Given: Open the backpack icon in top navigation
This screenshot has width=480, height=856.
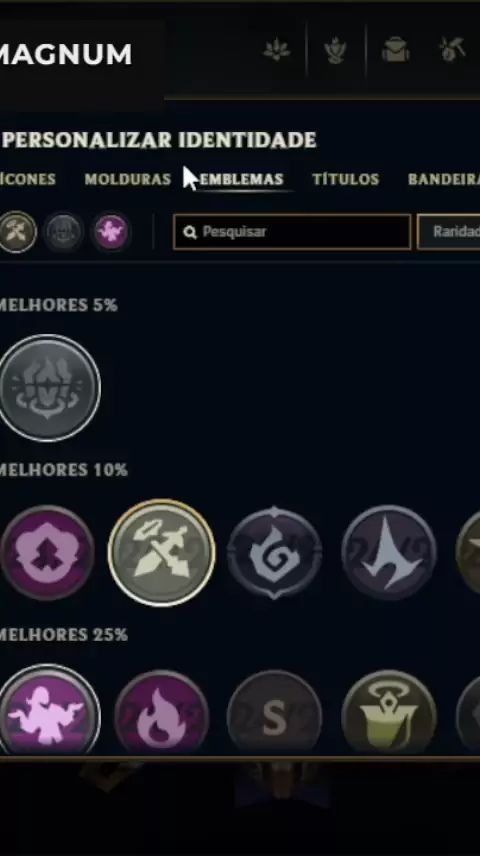Looking at the screenshot, I should [395, 50].
